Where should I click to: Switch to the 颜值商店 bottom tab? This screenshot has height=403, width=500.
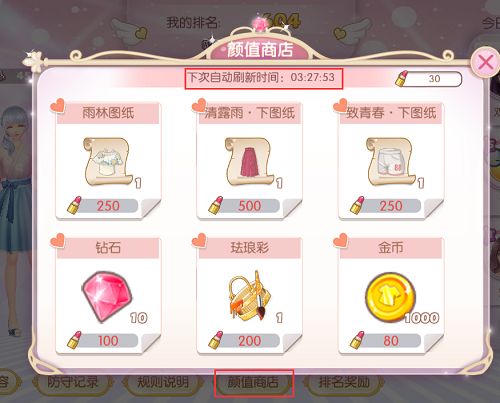(x=253, y=382)
